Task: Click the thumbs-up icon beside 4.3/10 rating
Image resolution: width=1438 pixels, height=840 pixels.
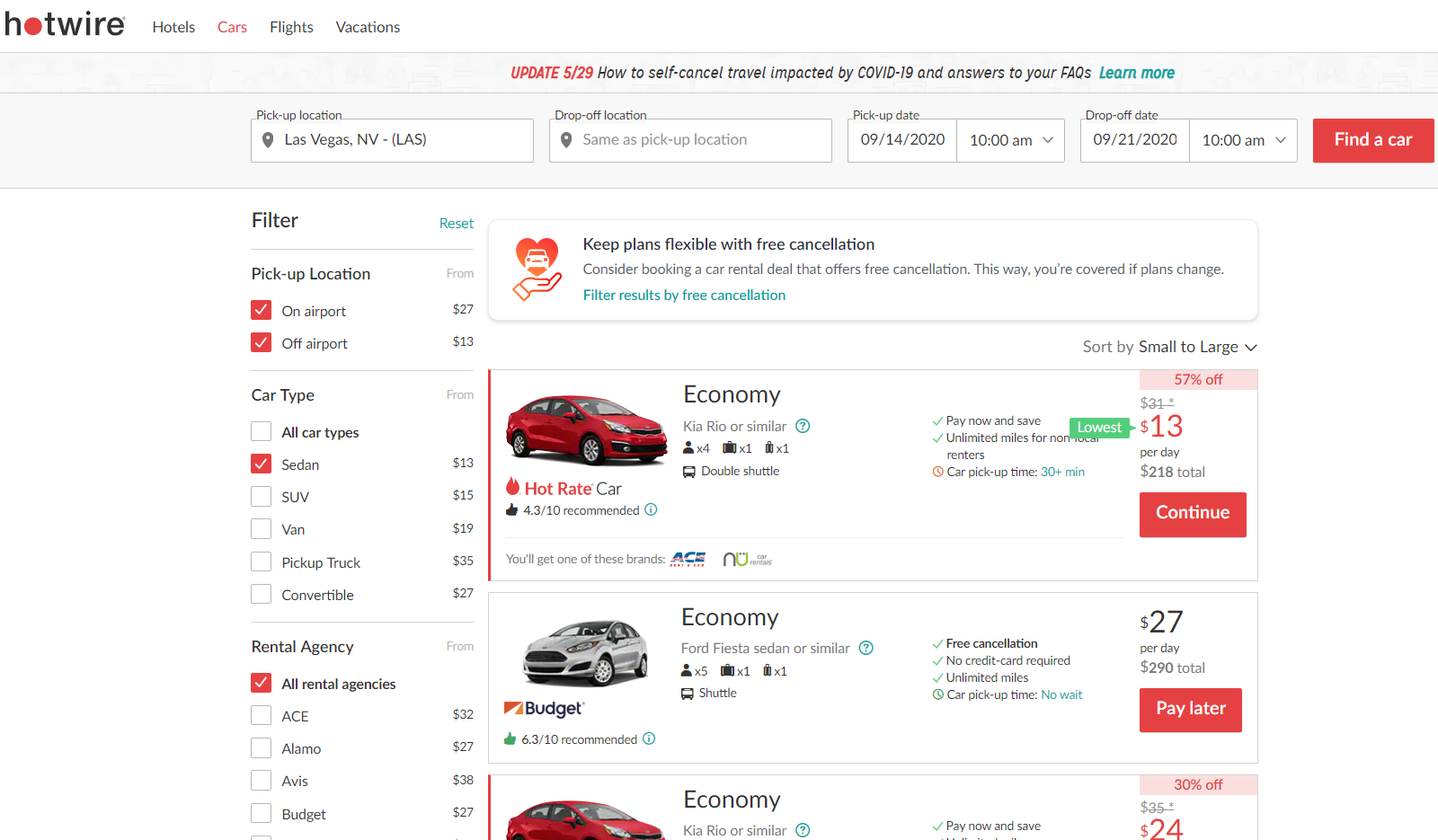Action: tap(512, 509)
